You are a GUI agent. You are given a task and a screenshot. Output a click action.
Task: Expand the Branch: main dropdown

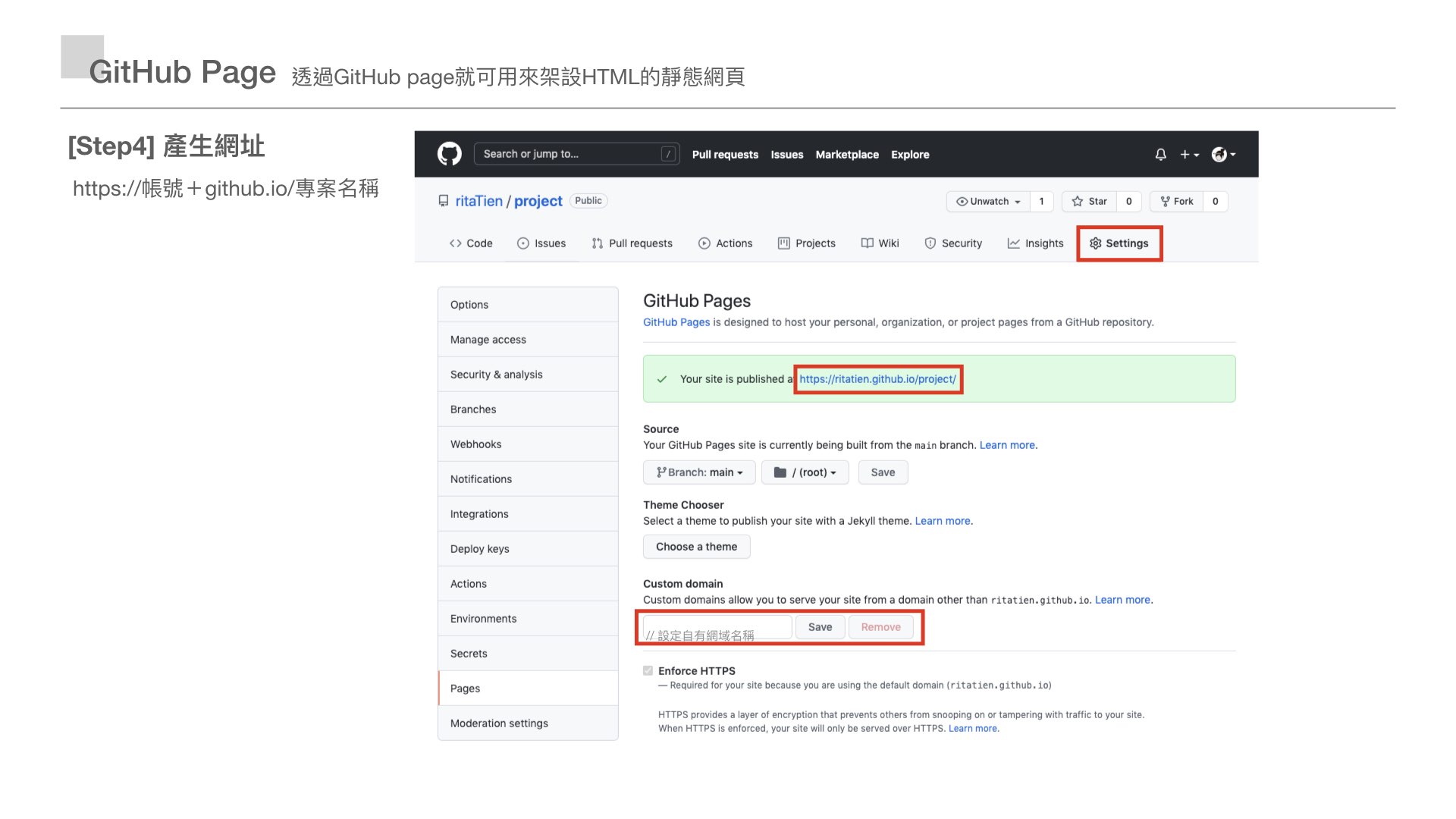(x=699, y=472)
